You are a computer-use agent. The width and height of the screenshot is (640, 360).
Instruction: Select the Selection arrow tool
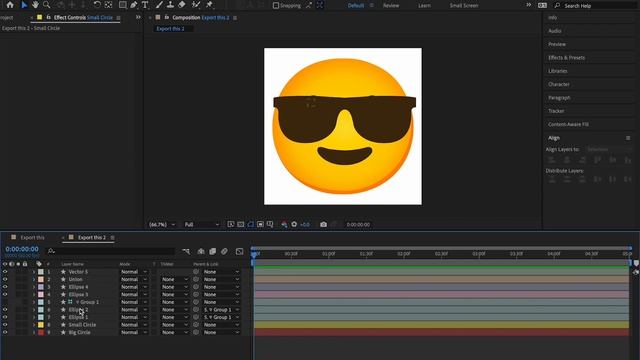coord(24,5)
